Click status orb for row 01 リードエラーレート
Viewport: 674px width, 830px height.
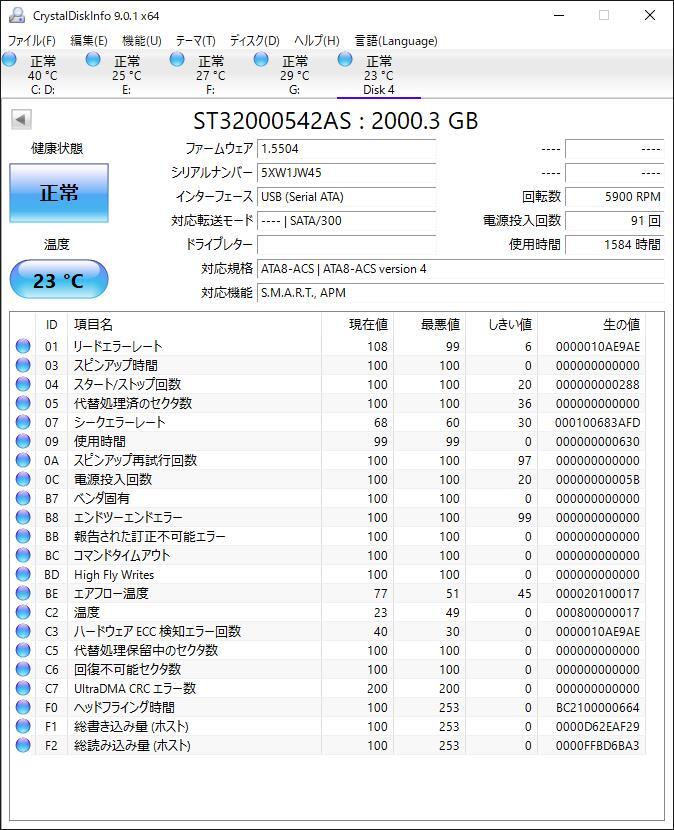[x=23, y=346]
